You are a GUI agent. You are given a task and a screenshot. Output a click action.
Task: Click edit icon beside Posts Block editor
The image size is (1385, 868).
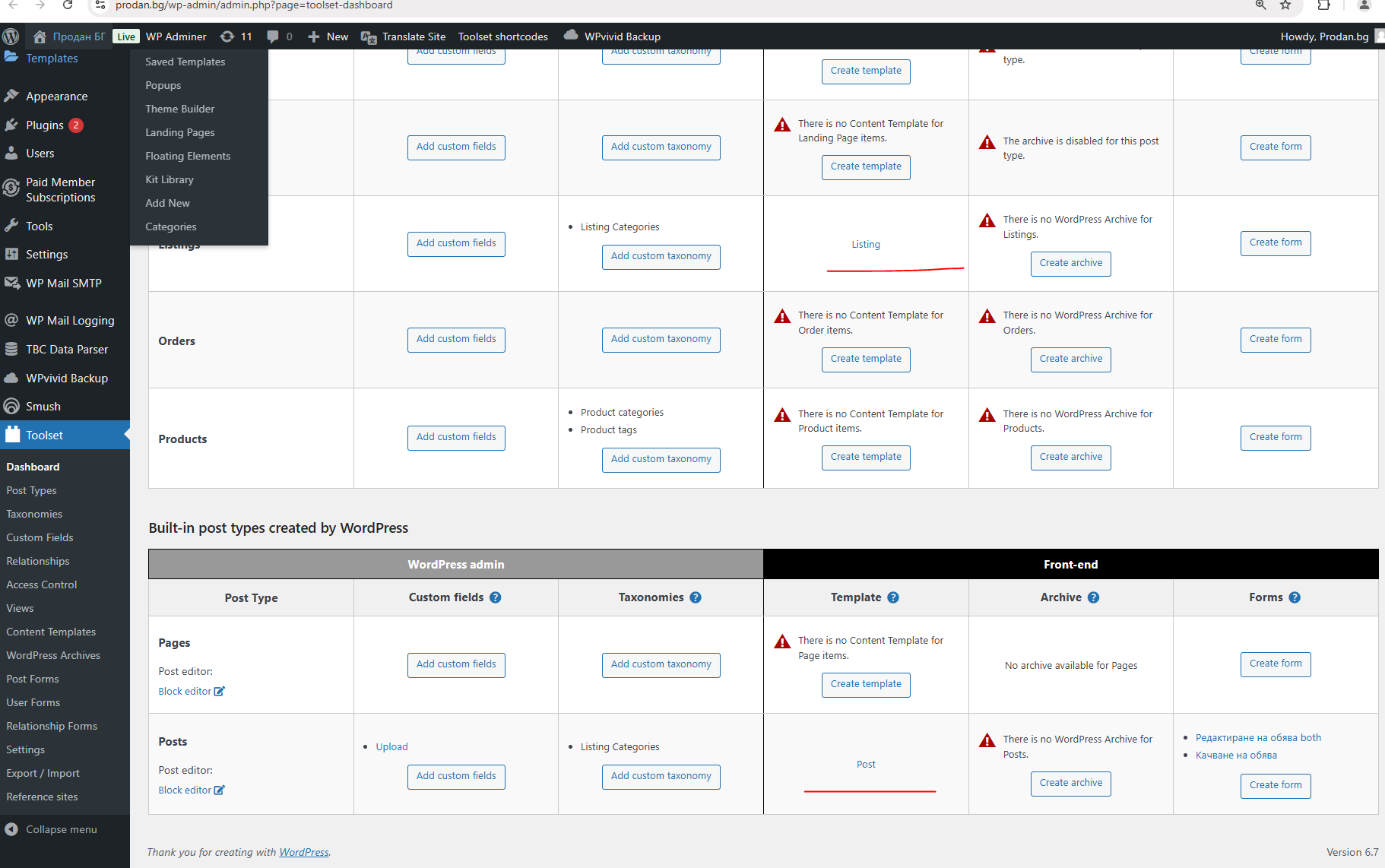click(x=220, y=790)
